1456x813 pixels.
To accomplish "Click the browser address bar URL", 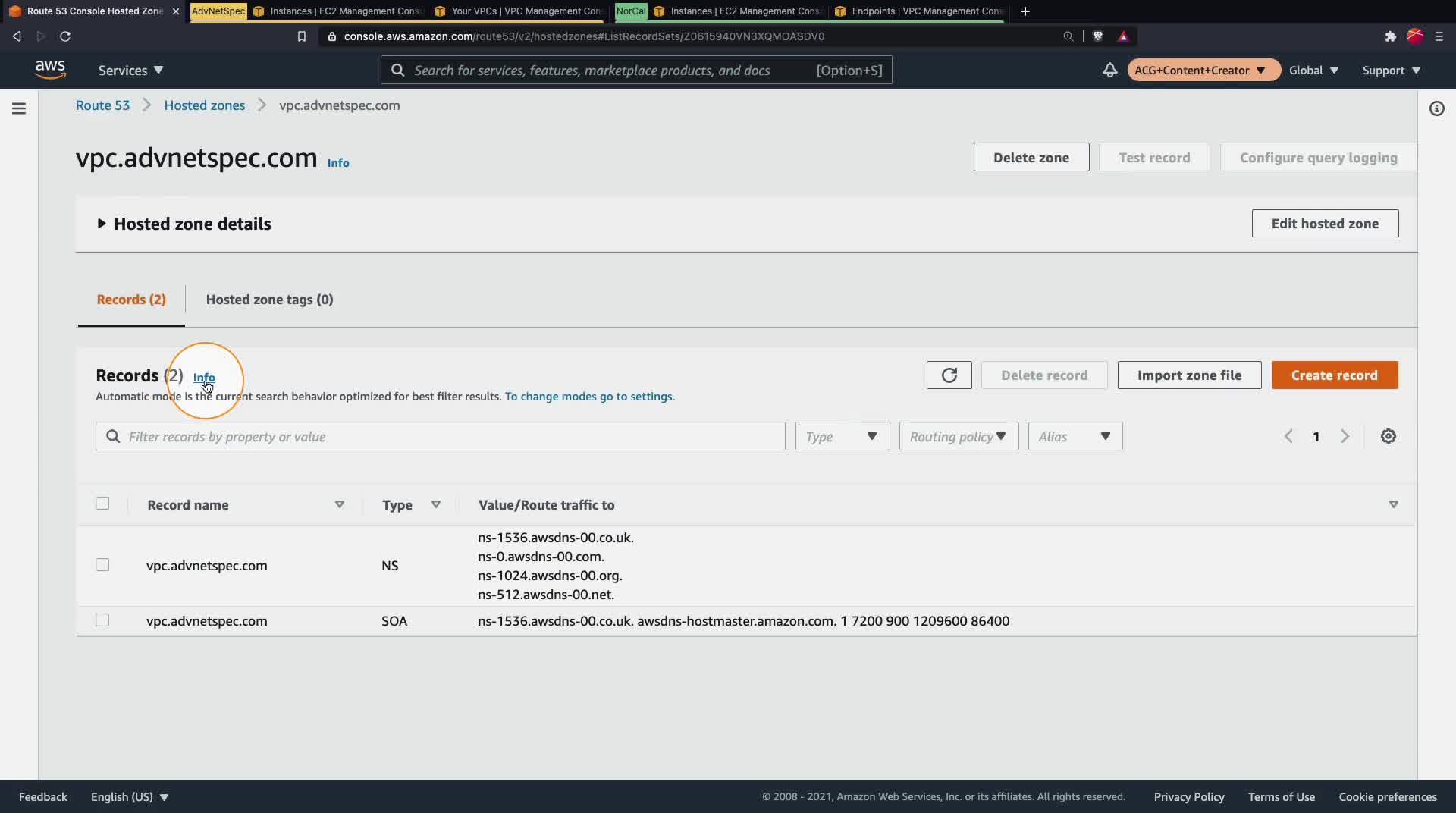I will pyautogui.click(x=584, y=36).
